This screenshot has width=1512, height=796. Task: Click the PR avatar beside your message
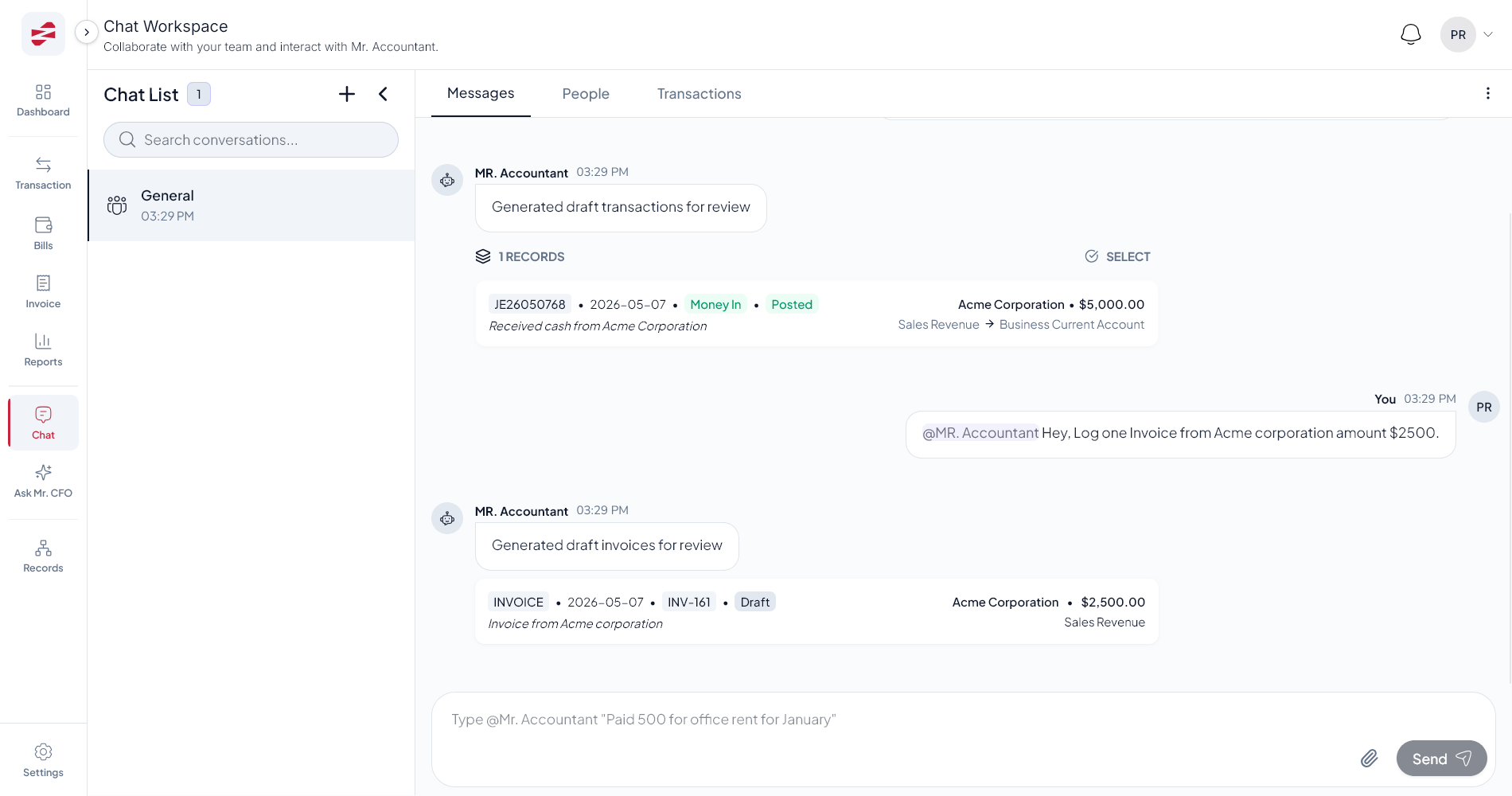(1484, 407)
